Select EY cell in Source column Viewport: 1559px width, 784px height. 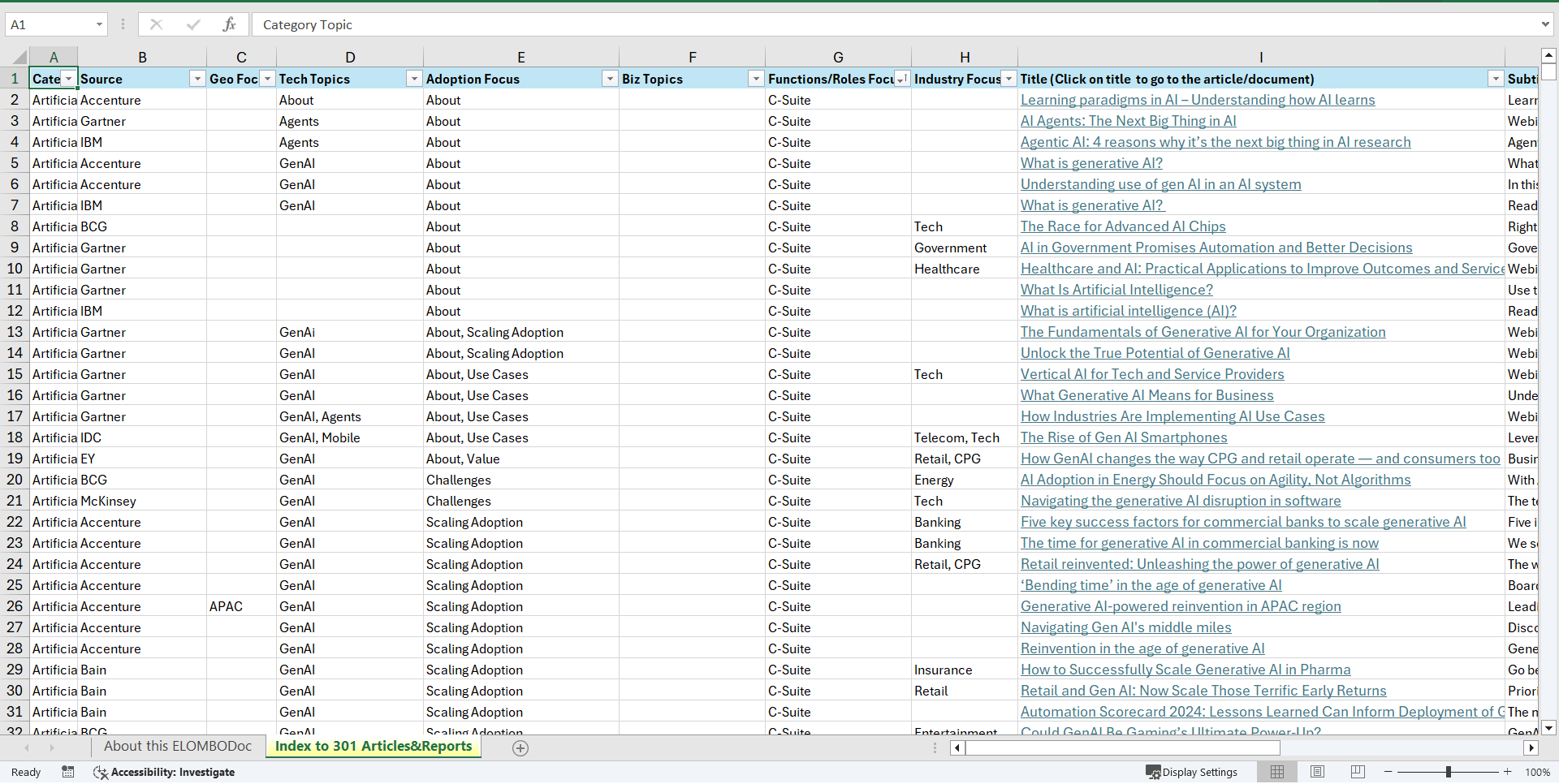(x=142, y=459)
